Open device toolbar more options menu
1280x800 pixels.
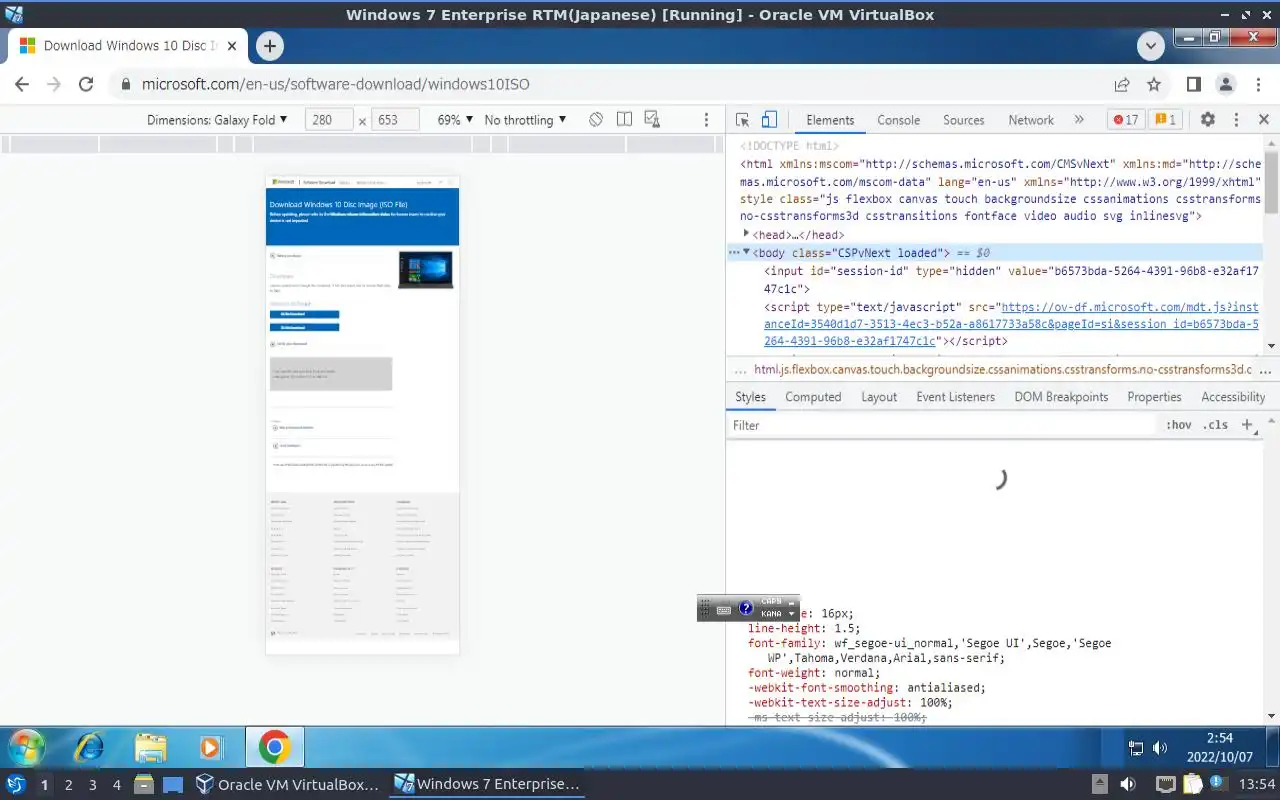click(706, 120)
